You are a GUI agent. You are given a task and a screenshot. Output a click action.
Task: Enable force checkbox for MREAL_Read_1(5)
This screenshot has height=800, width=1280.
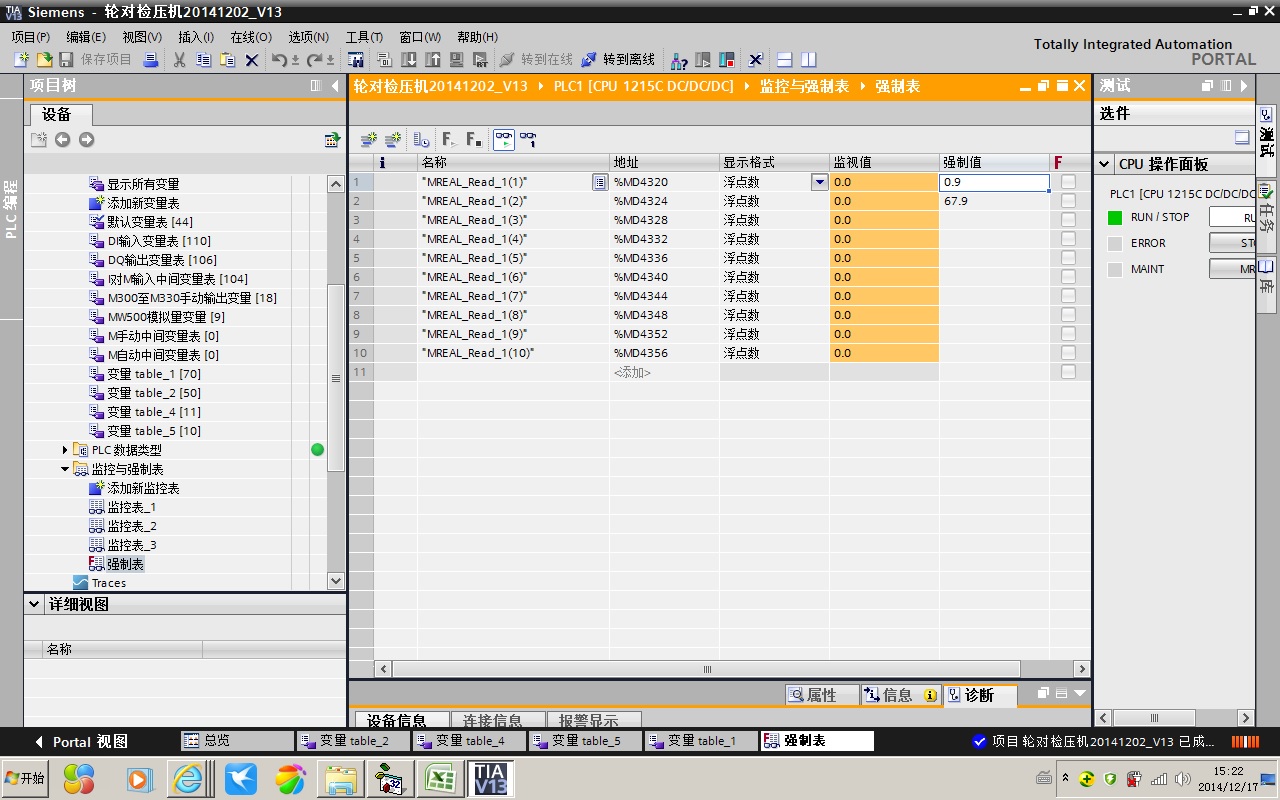click(1068, 258)
